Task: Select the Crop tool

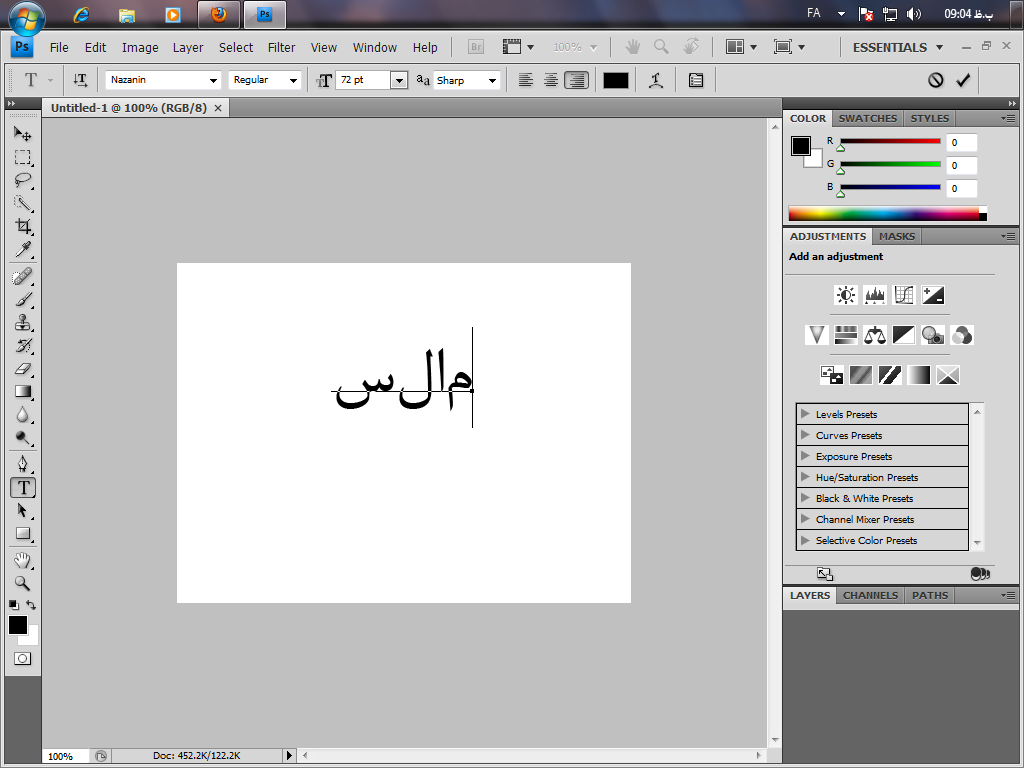Action: (x=22, y=227)
